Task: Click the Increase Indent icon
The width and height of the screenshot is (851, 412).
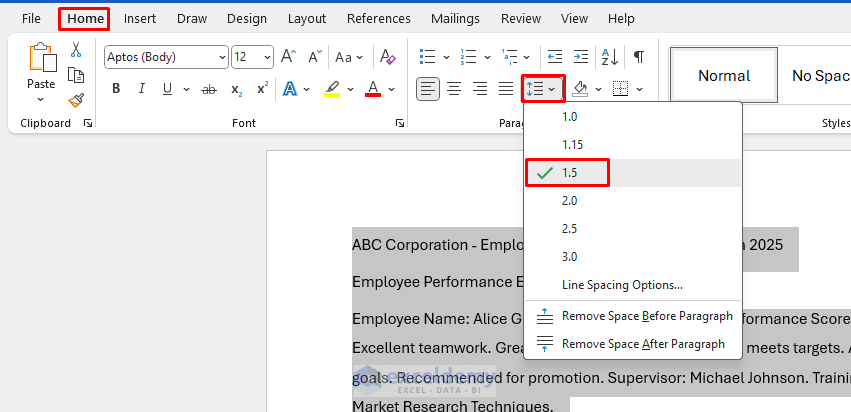Action: [580, 57]
